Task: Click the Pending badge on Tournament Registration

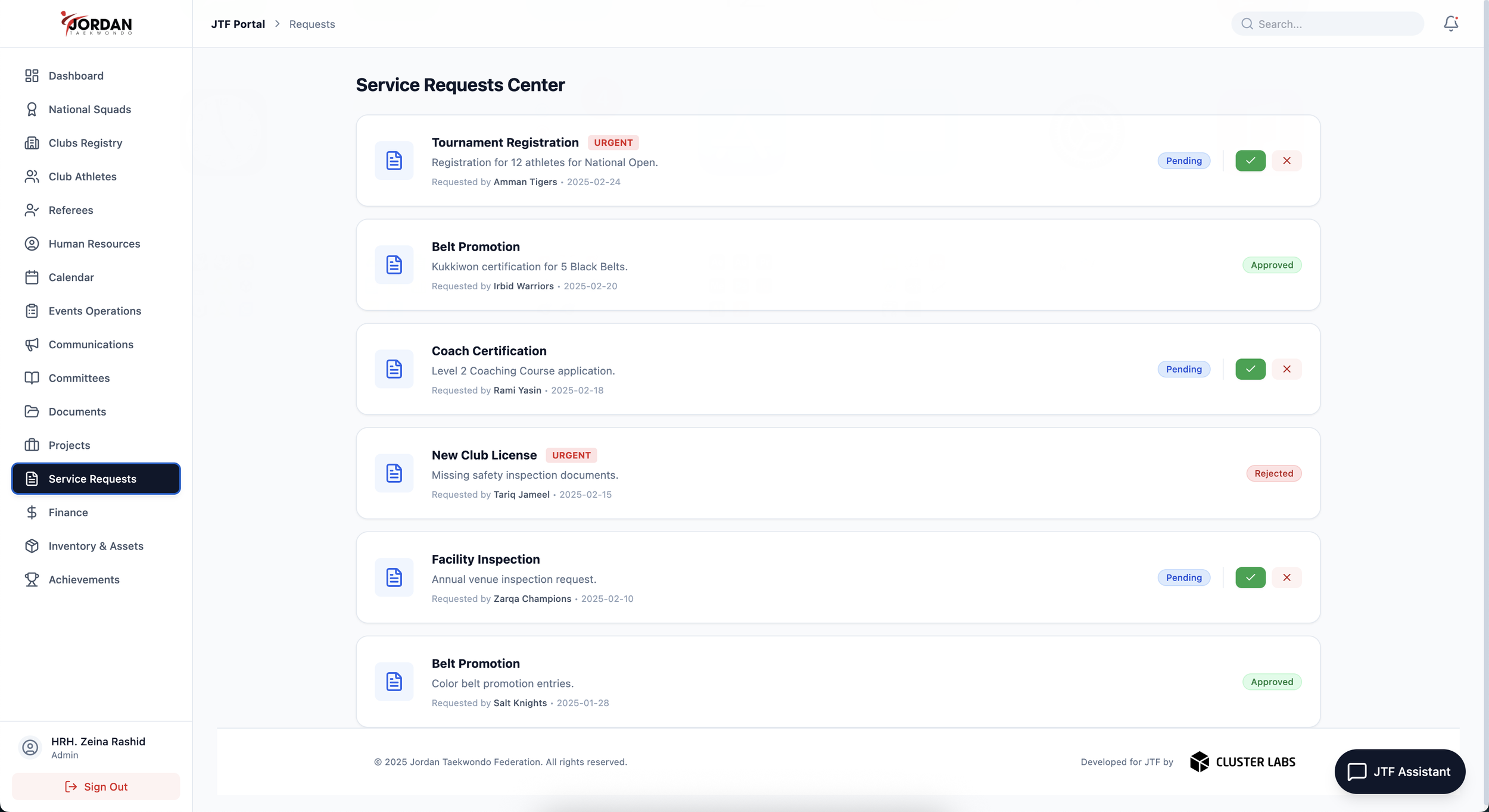Action: (1183, 161)
